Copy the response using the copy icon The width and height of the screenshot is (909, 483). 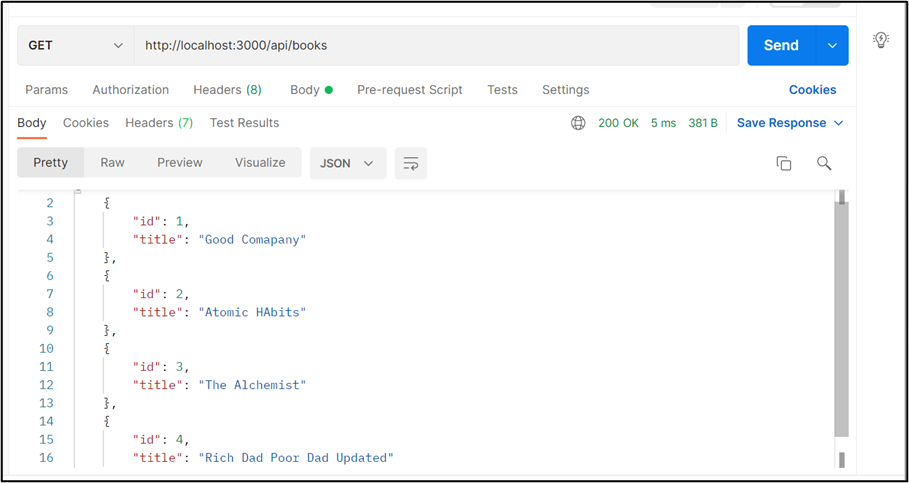(x=784, y=164)
